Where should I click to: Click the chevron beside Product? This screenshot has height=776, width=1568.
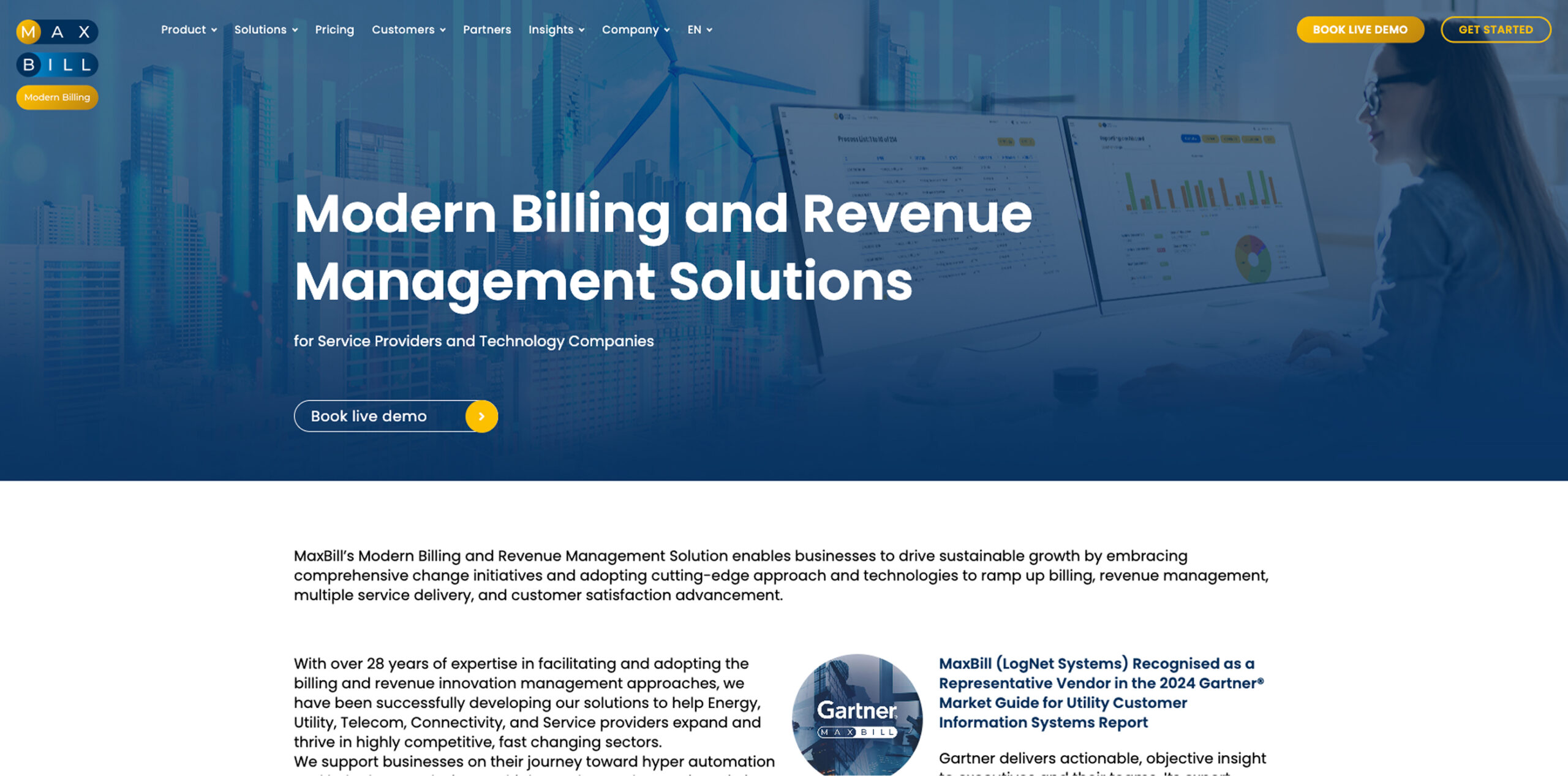(214, 30)
